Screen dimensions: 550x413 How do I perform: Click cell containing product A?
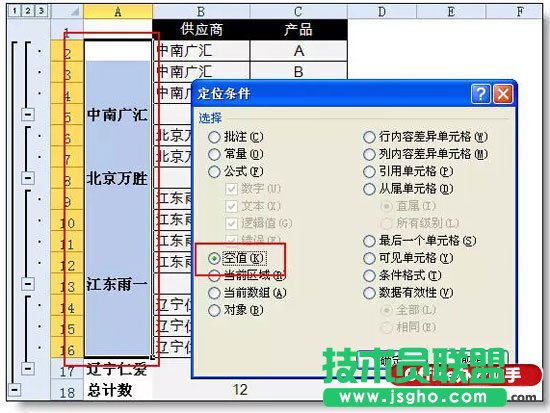(x=299, y=51)
